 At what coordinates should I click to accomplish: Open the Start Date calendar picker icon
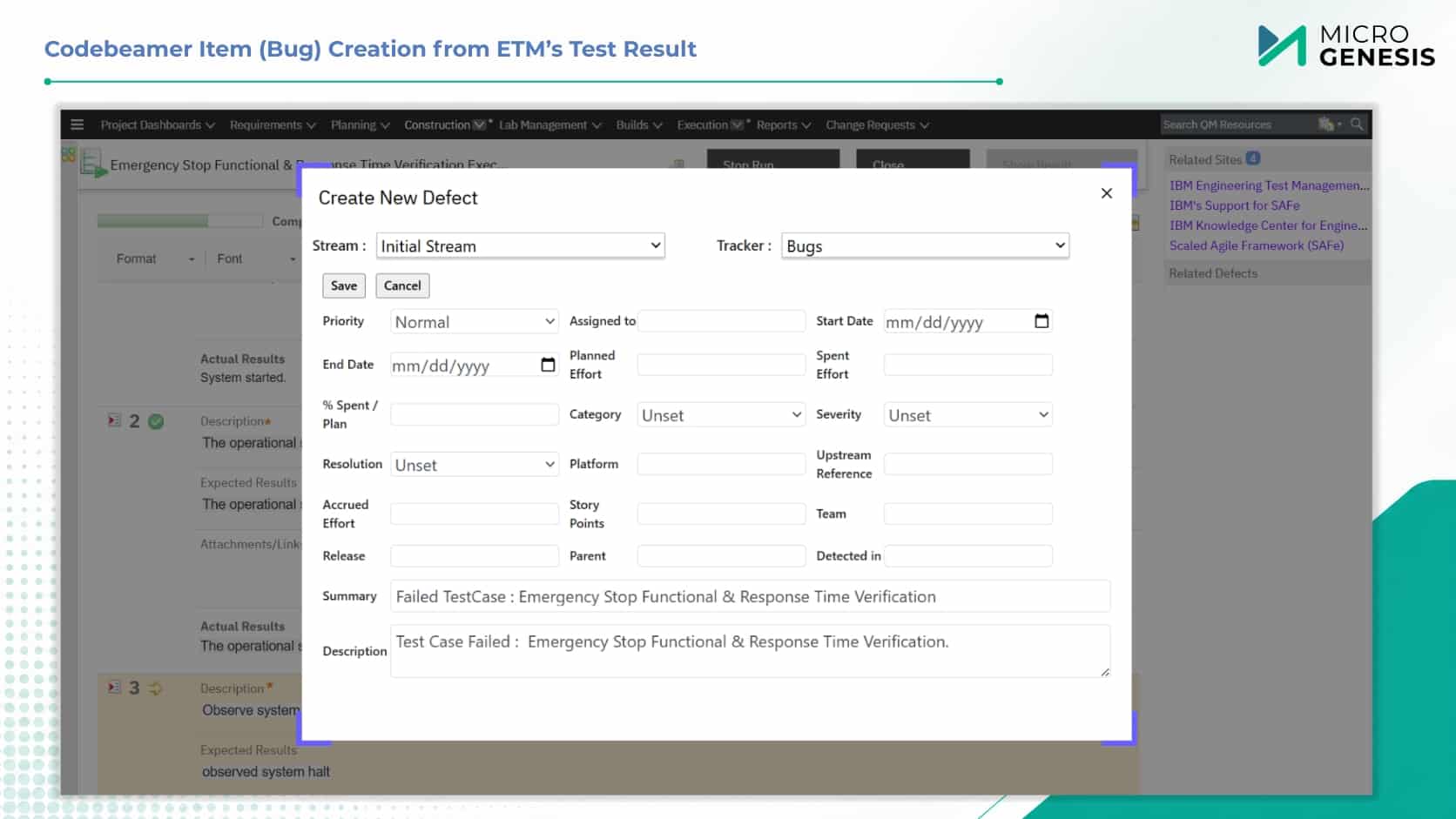1041,321
